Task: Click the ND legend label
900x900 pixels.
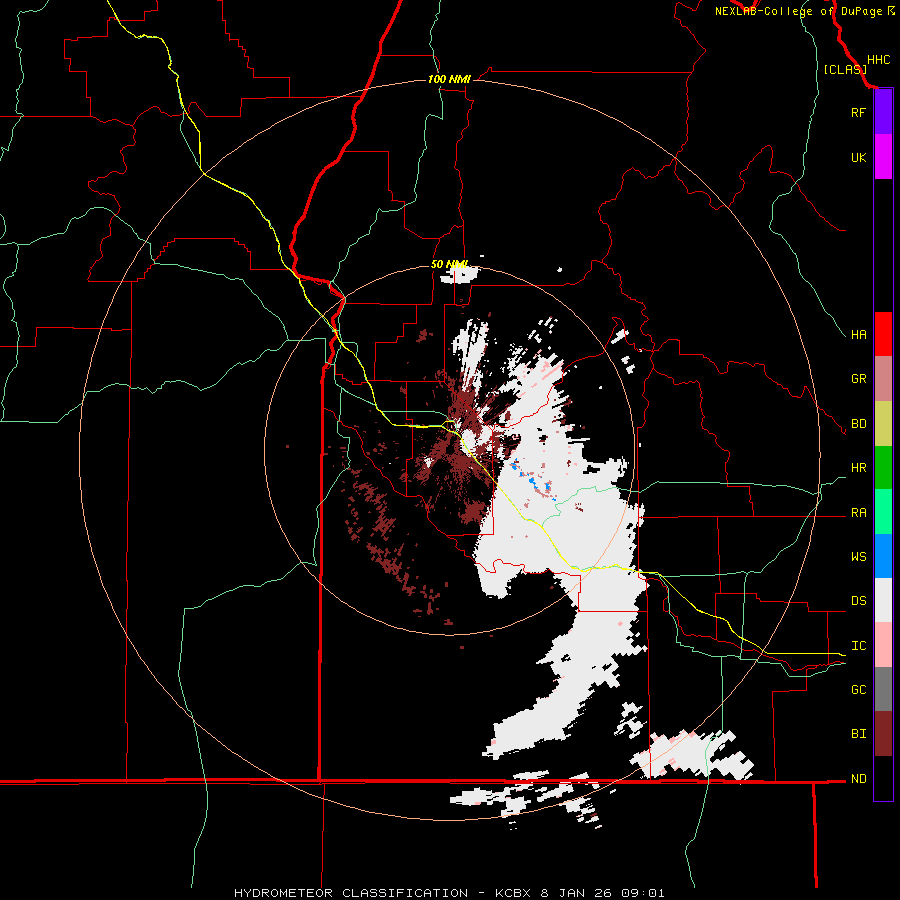Action: pyautogui.click(x=858, y=779)
